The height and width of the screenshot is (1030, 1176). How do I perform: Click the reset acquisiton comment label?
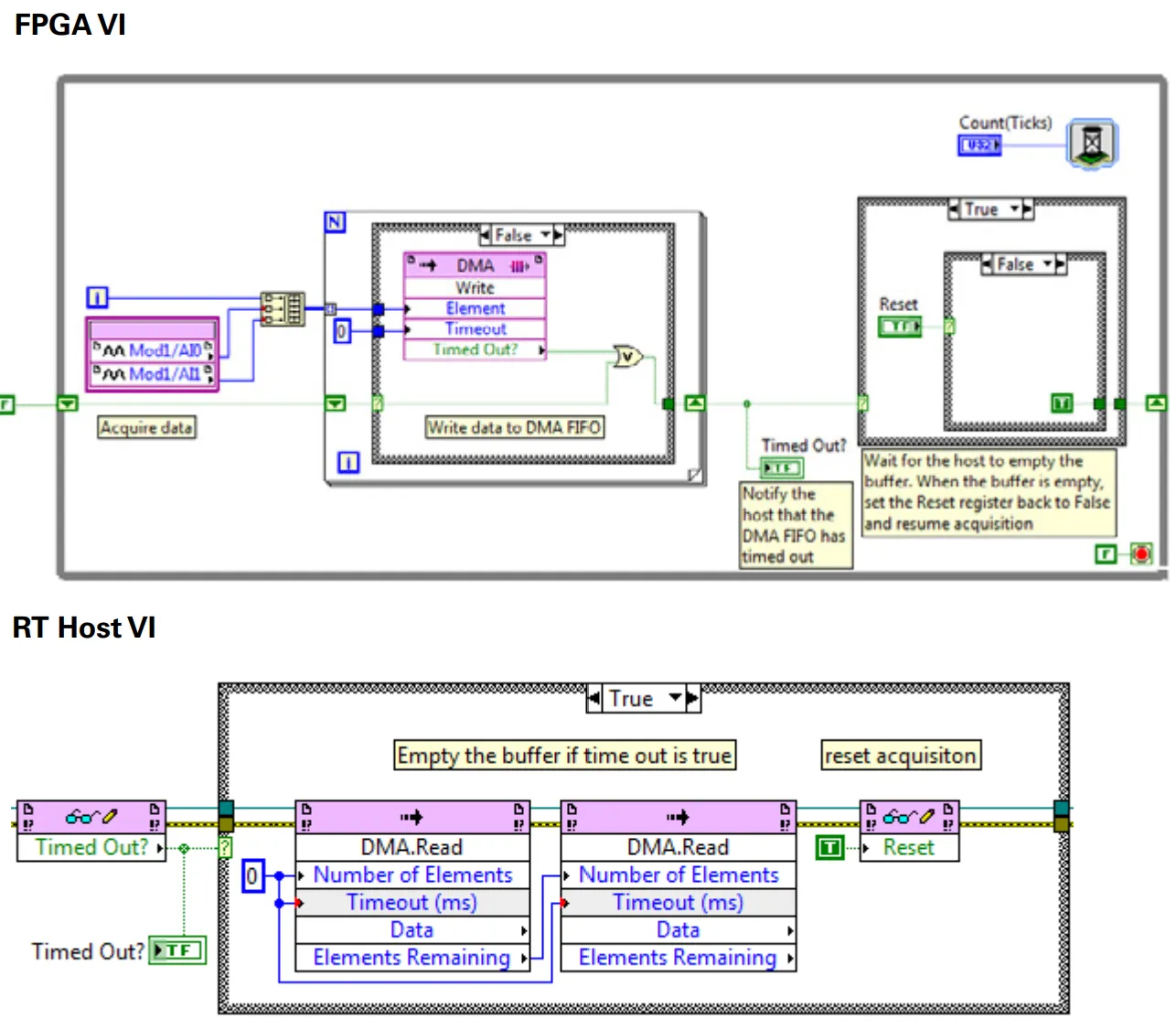pos(901,756)
